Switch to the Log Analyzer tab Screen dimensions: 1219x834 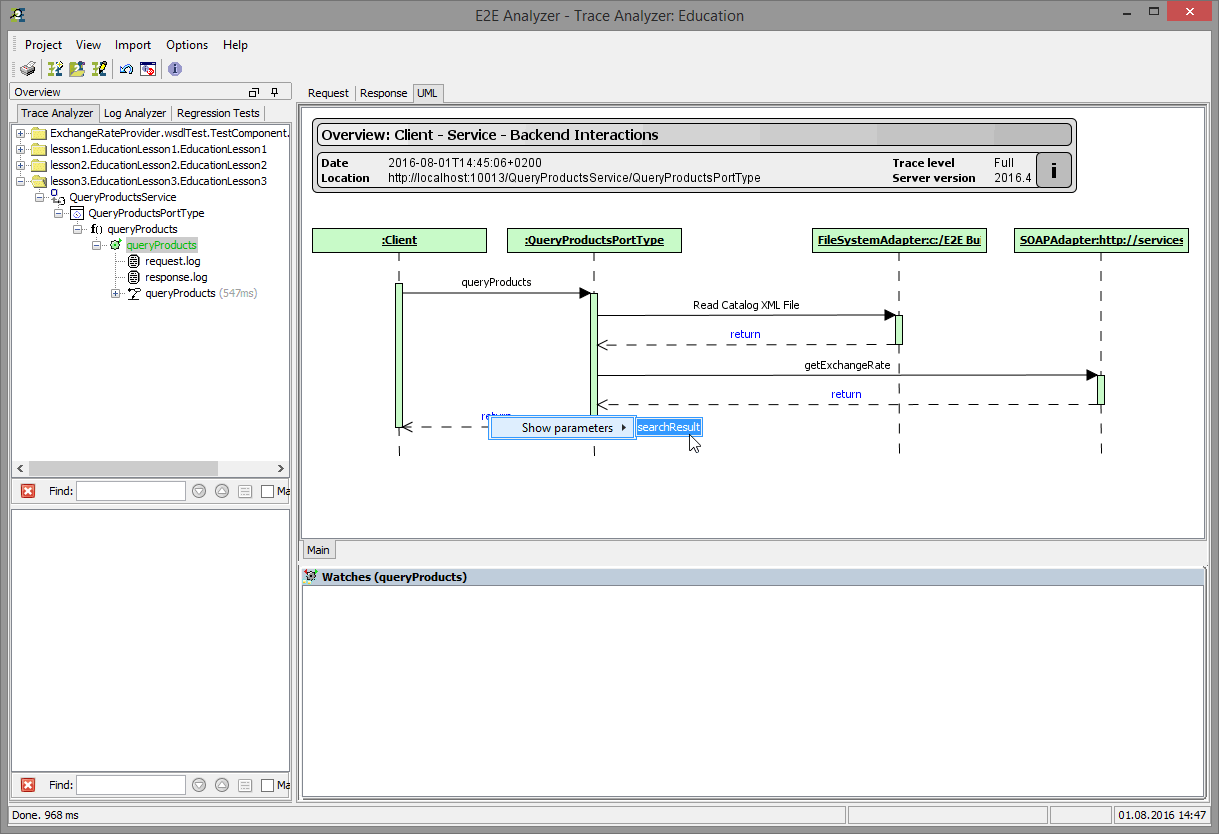tap(135, 113)
